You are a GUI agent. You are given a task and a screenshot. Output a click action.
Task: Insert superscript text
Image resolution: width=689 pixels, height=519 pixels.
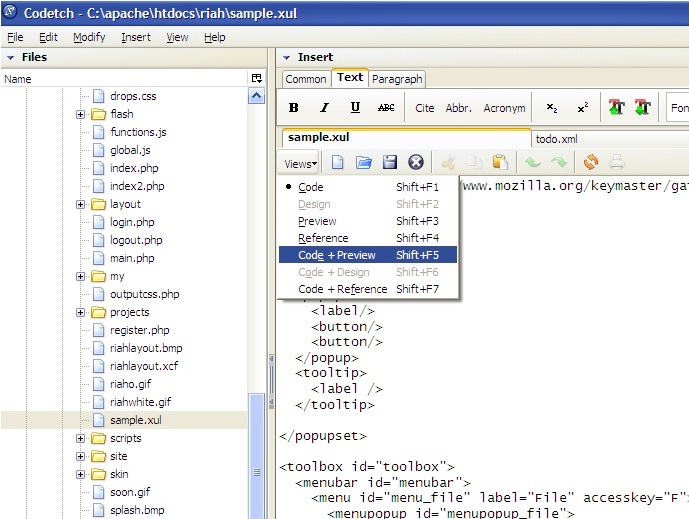(582, 108)
